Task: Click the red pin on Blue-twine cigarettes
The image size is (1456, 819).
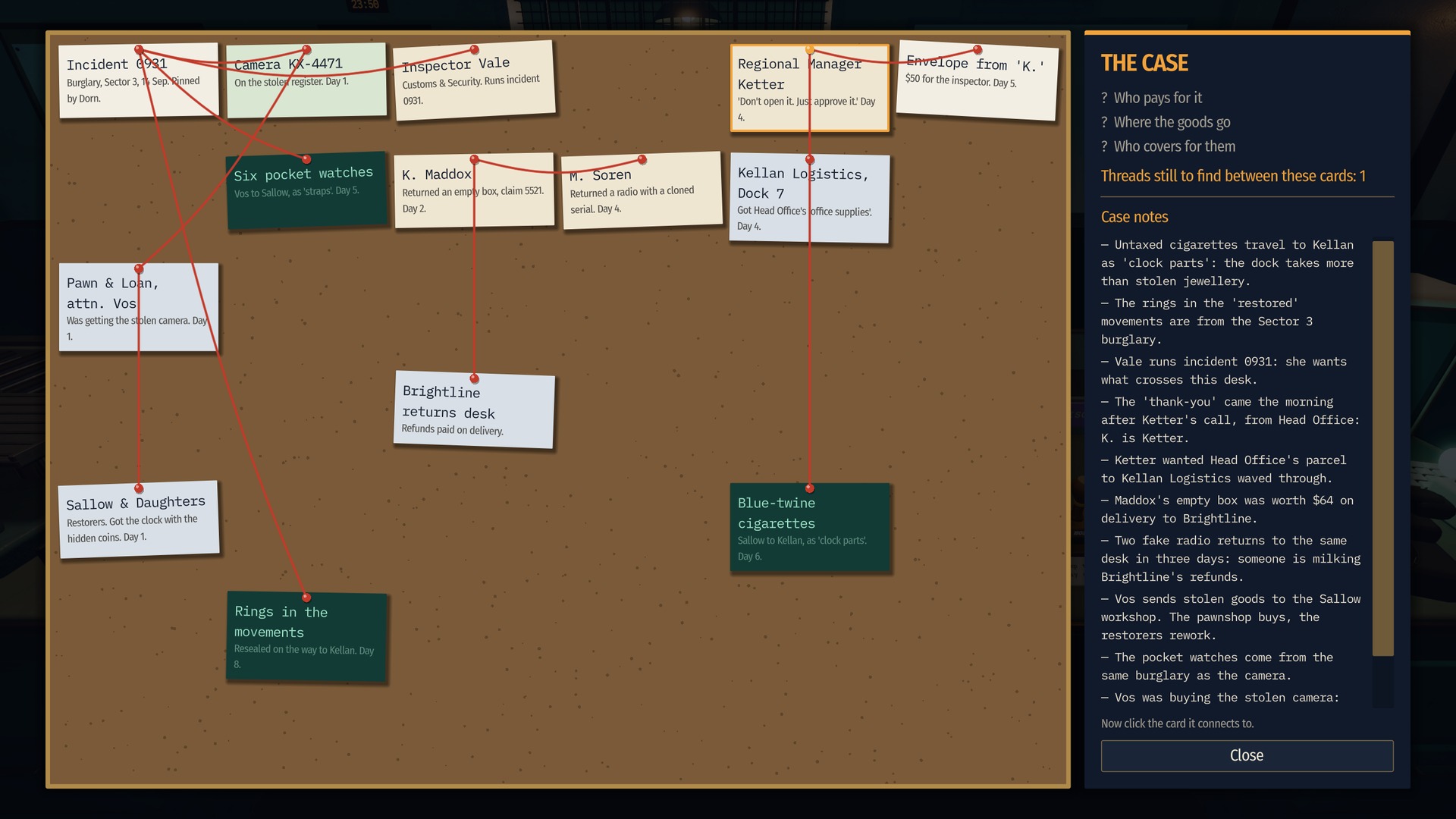Action: point(810,488)
